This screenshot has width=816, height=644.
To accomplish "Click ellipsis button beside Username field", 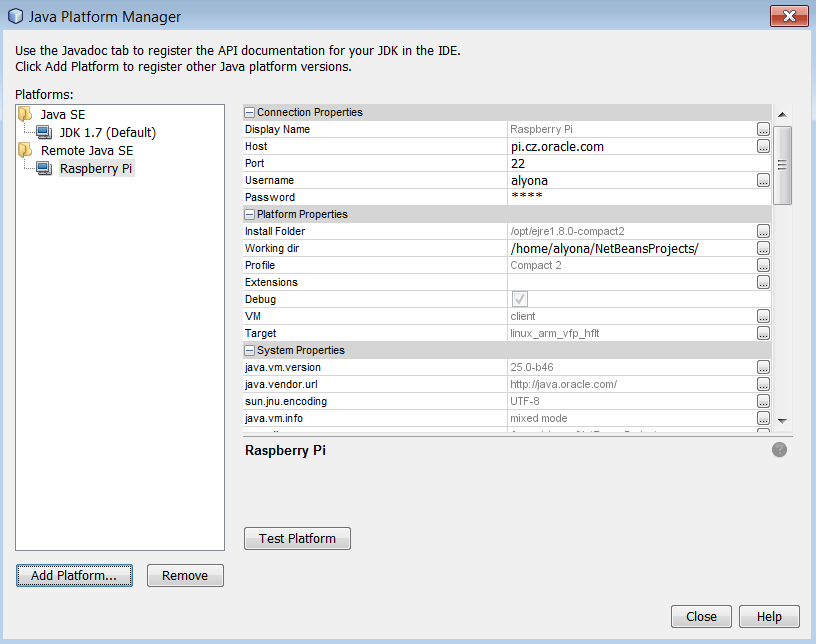I will pyautogui.click(x=763, y=181).
